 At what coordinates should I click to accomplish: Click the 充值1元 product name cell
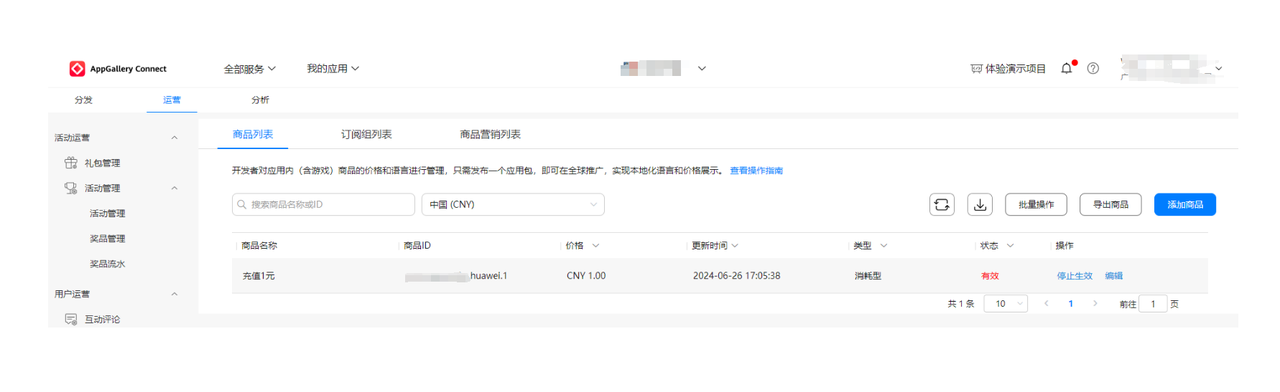[x=259, y=276]
